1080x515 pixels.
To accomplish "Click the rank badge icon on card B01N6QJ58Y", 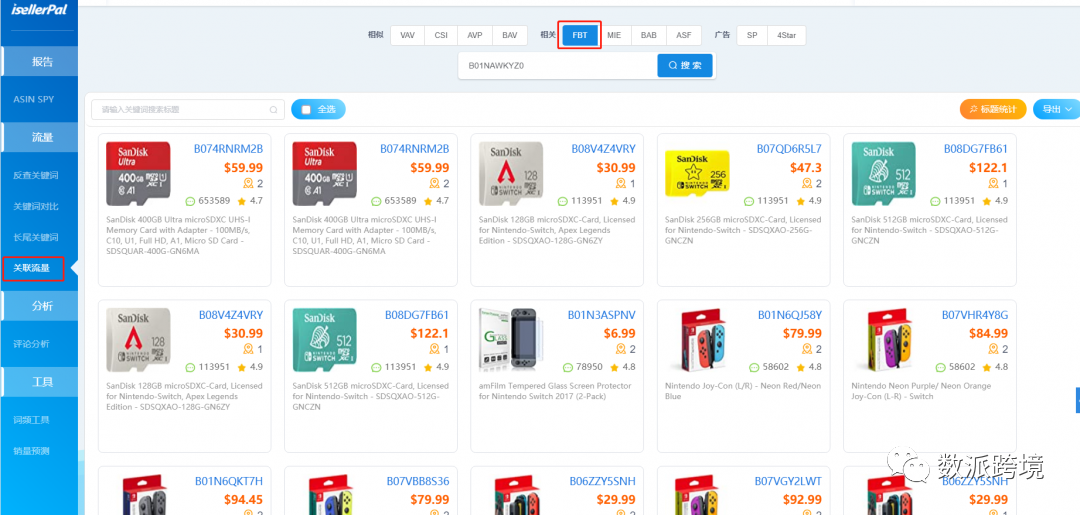I will click(x=807, y=350).
